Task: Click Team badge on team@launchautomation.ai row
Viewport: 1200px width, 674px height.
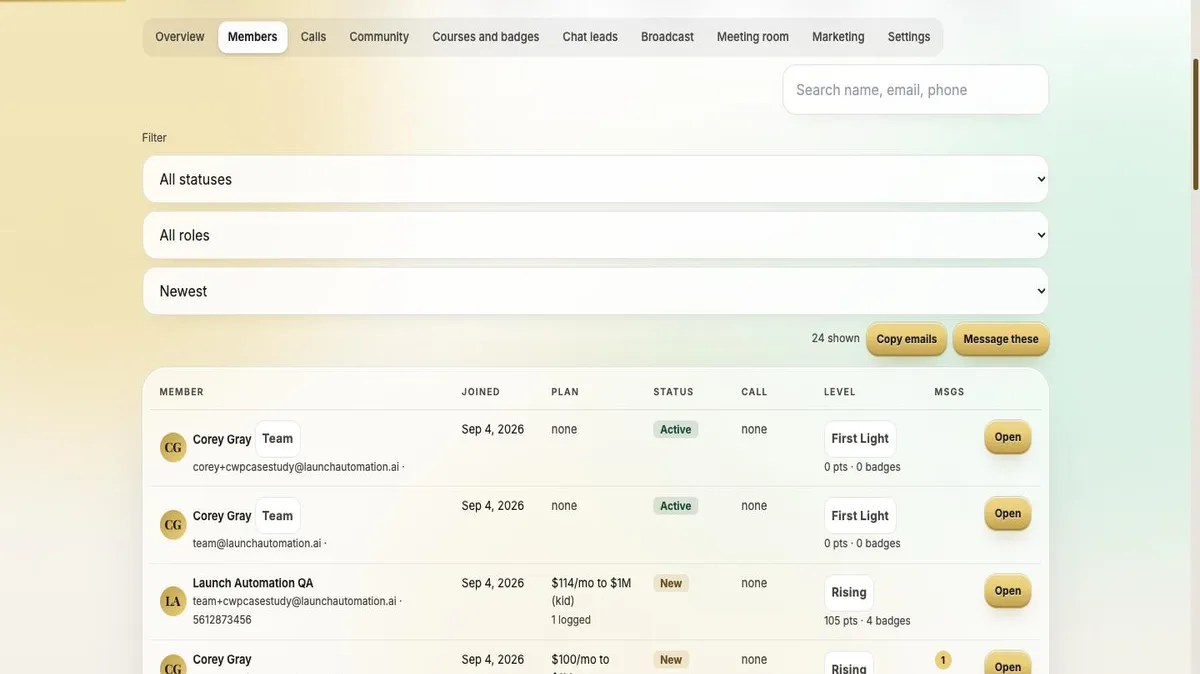Action: [x=278, y=516]
